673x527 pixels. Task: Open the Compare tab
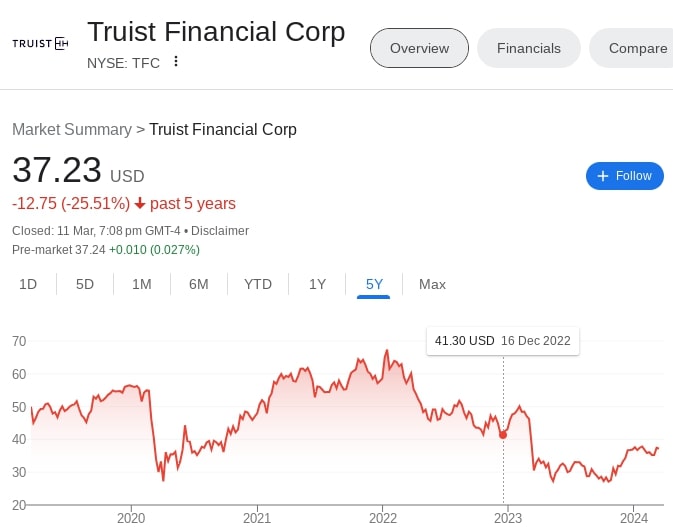click(x=637, y=48)
